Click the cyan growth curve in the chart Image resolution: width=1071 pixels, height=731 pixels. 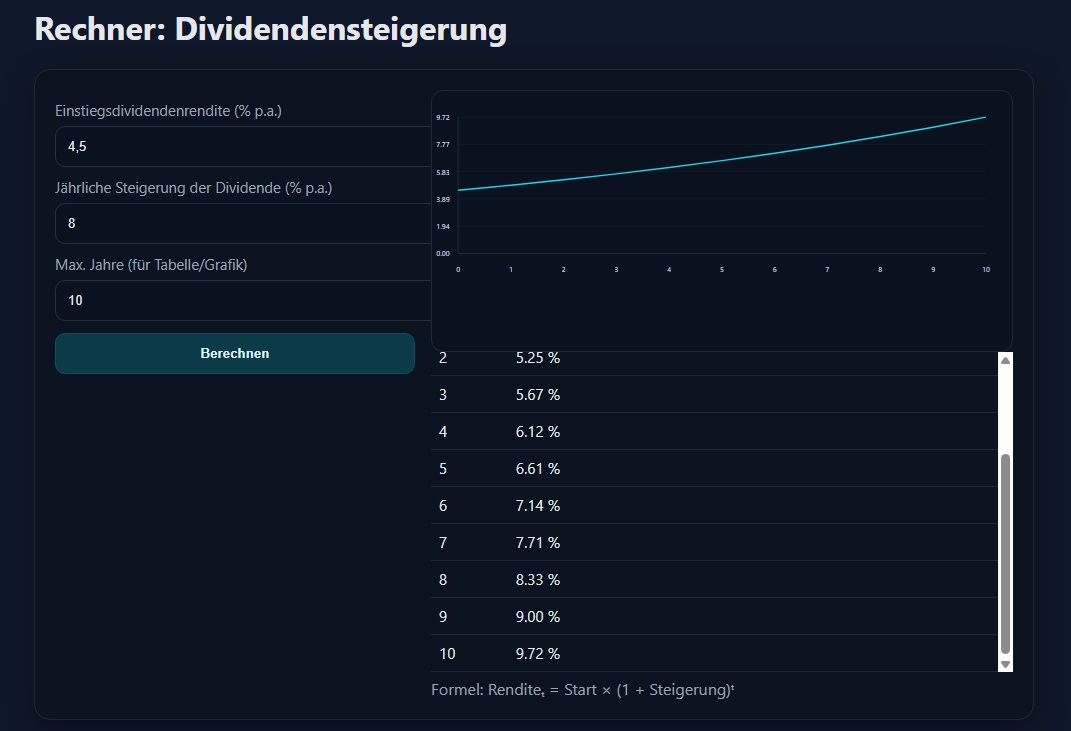[x=722, y=160]
